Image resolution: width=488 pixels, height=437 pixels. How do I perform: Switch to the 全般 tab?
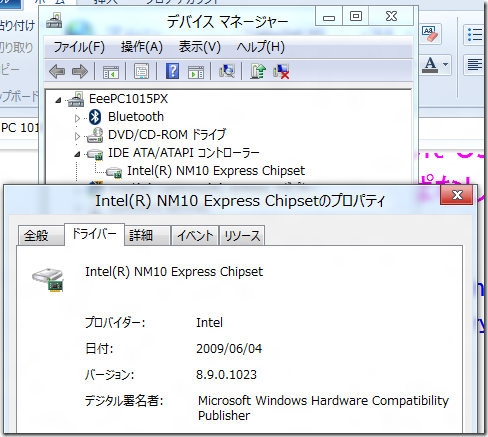(x=41, y=235)
